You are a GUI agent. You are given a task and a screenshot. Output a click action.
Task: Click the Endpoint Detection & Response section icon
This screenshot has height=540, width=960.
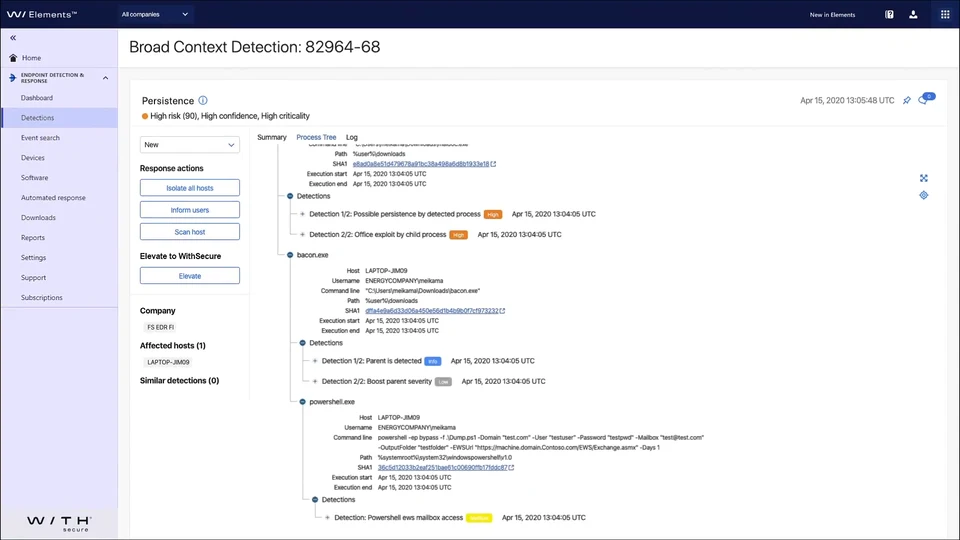[x=12, y=78]
